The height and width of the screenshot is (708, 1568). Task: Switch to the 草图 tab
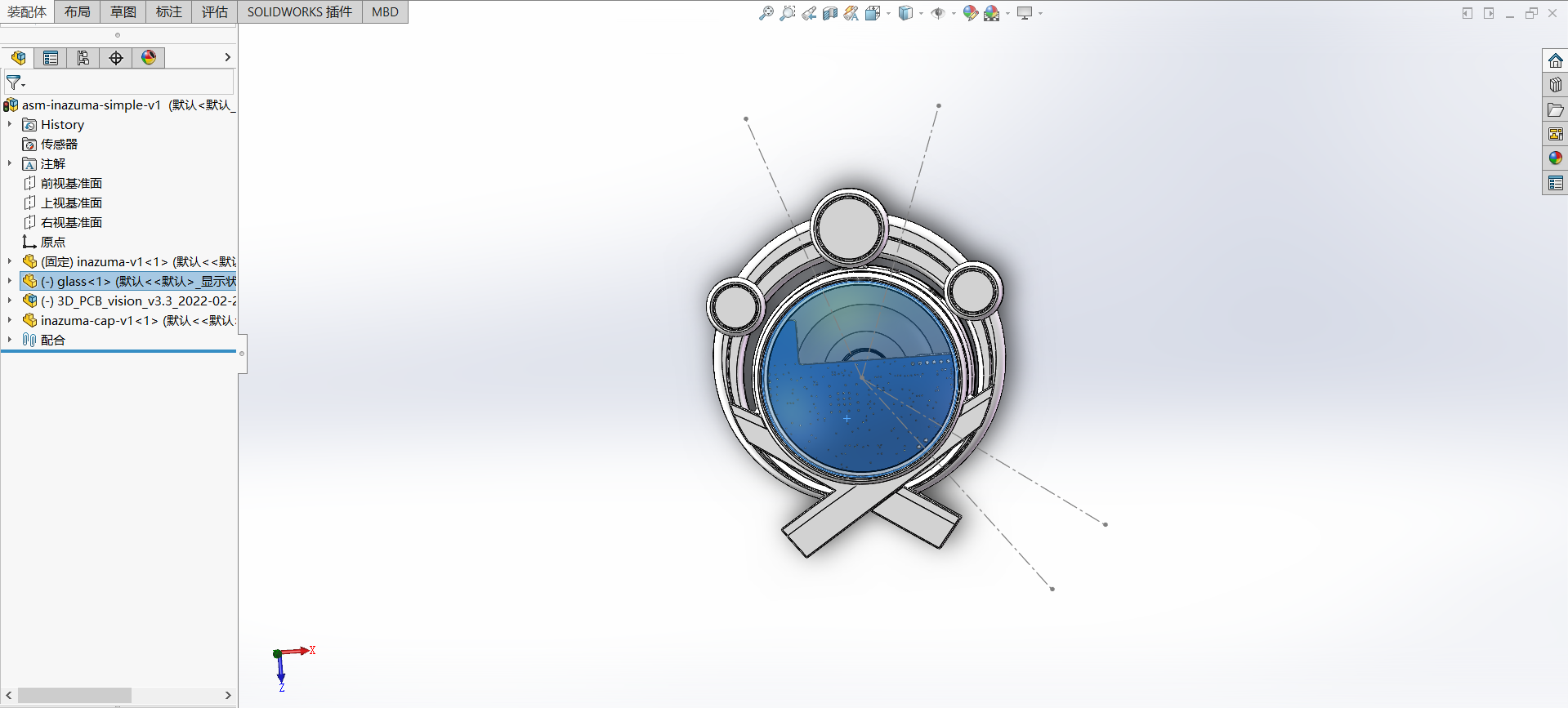[x=123, y=11]
